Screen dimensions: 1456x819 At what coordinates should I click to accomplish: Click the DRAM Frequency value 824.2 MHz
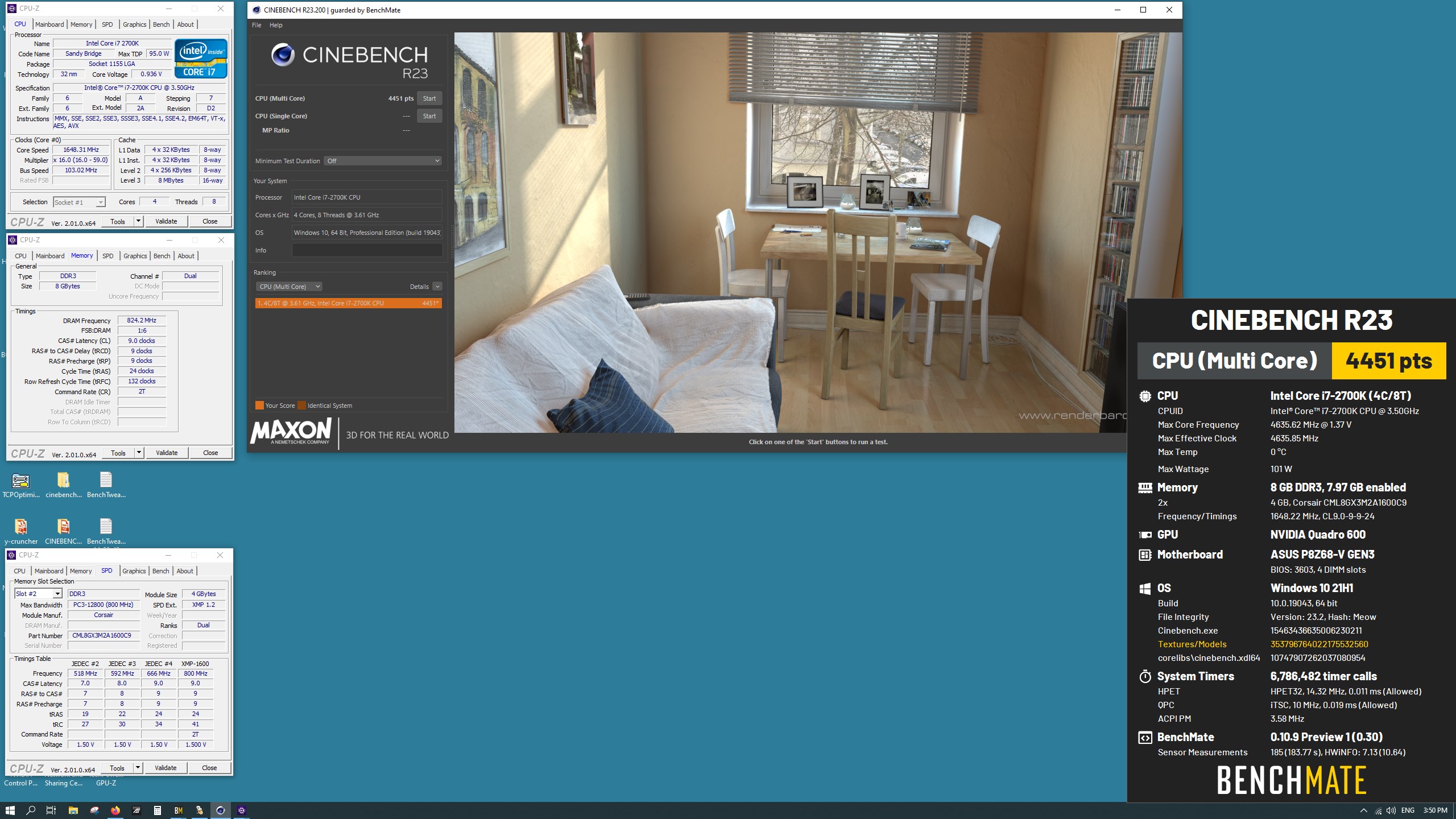tap(142, 321)
